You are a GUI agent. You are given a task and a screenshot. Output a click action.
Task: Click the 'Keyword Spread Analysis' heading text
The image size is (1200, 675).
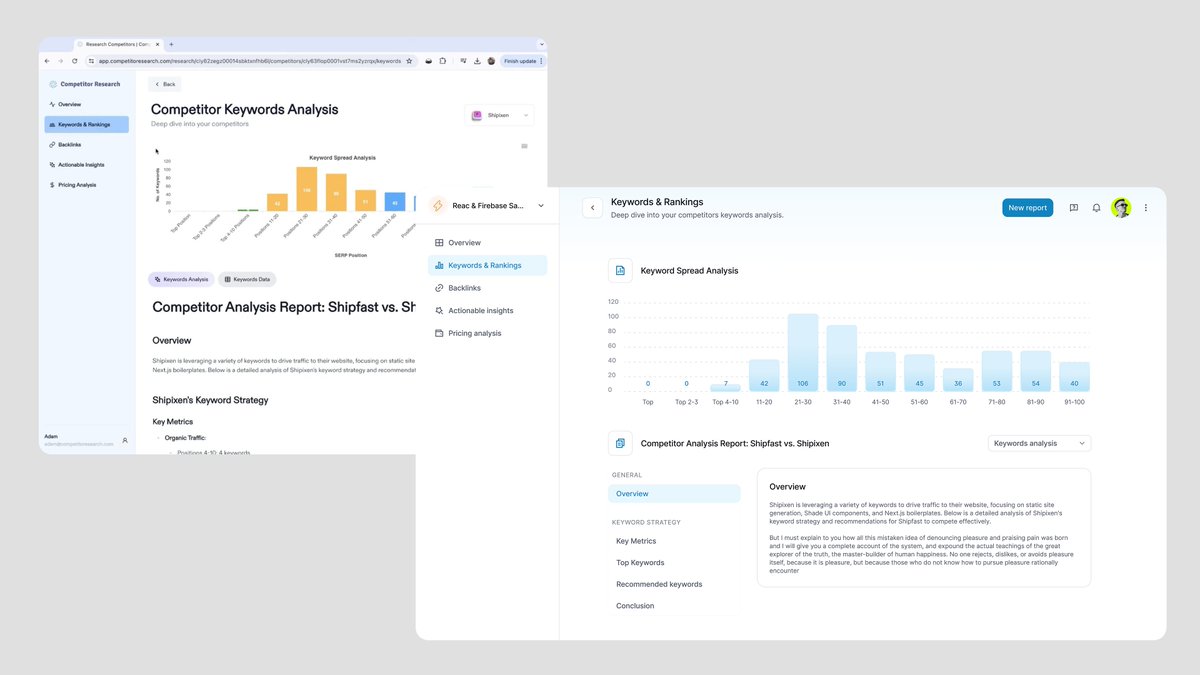689,270
